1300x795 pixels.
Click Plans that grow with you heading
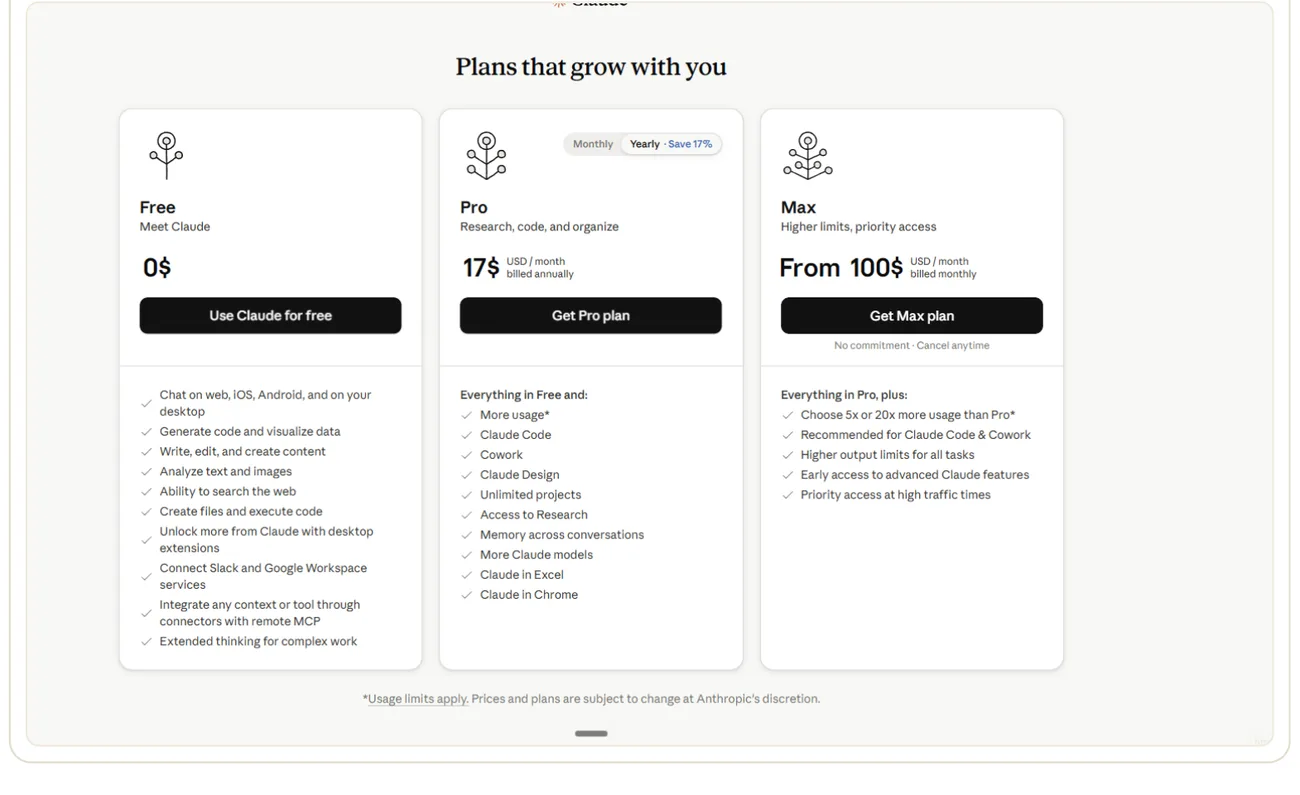pyautogui.click(x=591, y=67)
